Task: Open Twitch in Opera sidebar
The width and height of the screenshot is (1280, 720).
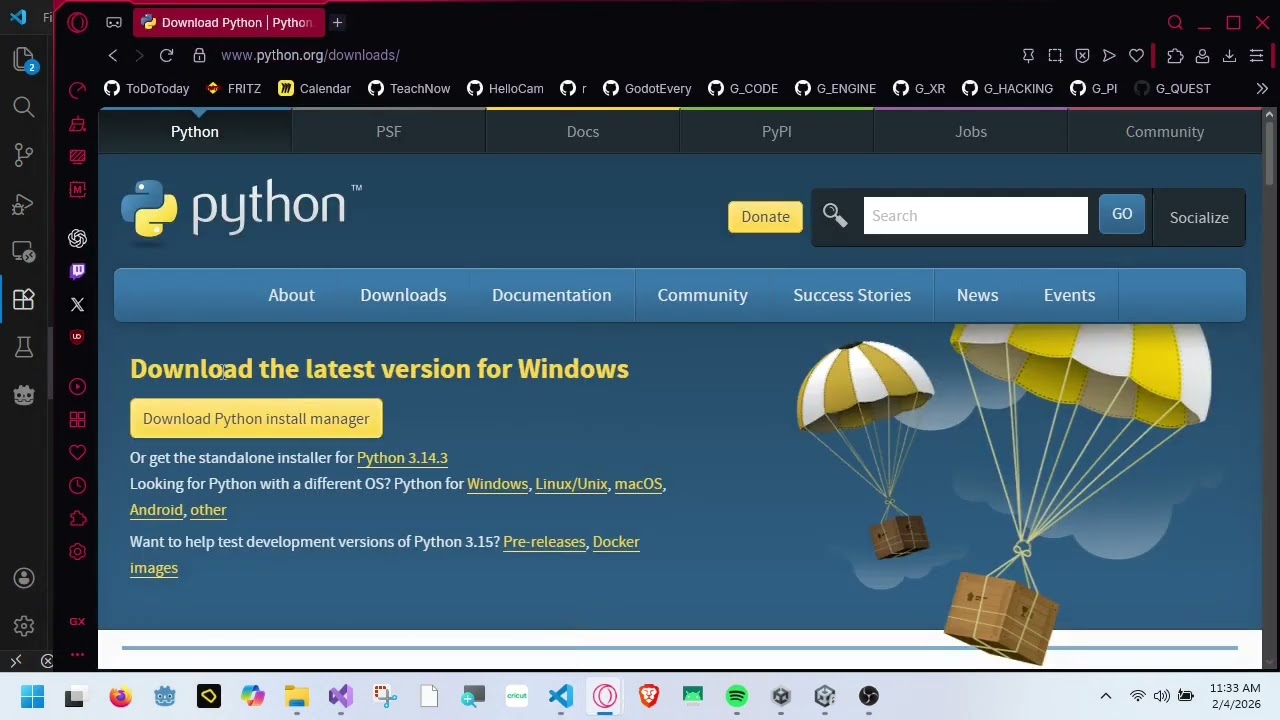Action: [x=77, y=271]
